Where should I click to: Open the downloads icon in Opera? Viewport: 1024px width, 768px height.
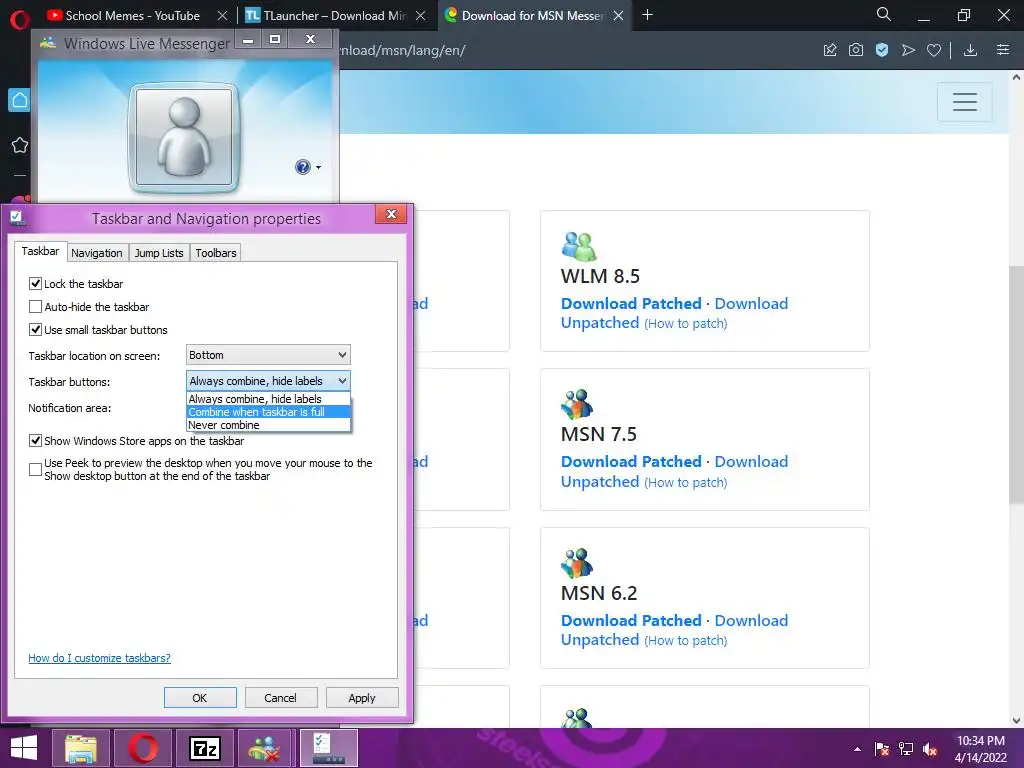pyautogui.click(x=970, y=50)
